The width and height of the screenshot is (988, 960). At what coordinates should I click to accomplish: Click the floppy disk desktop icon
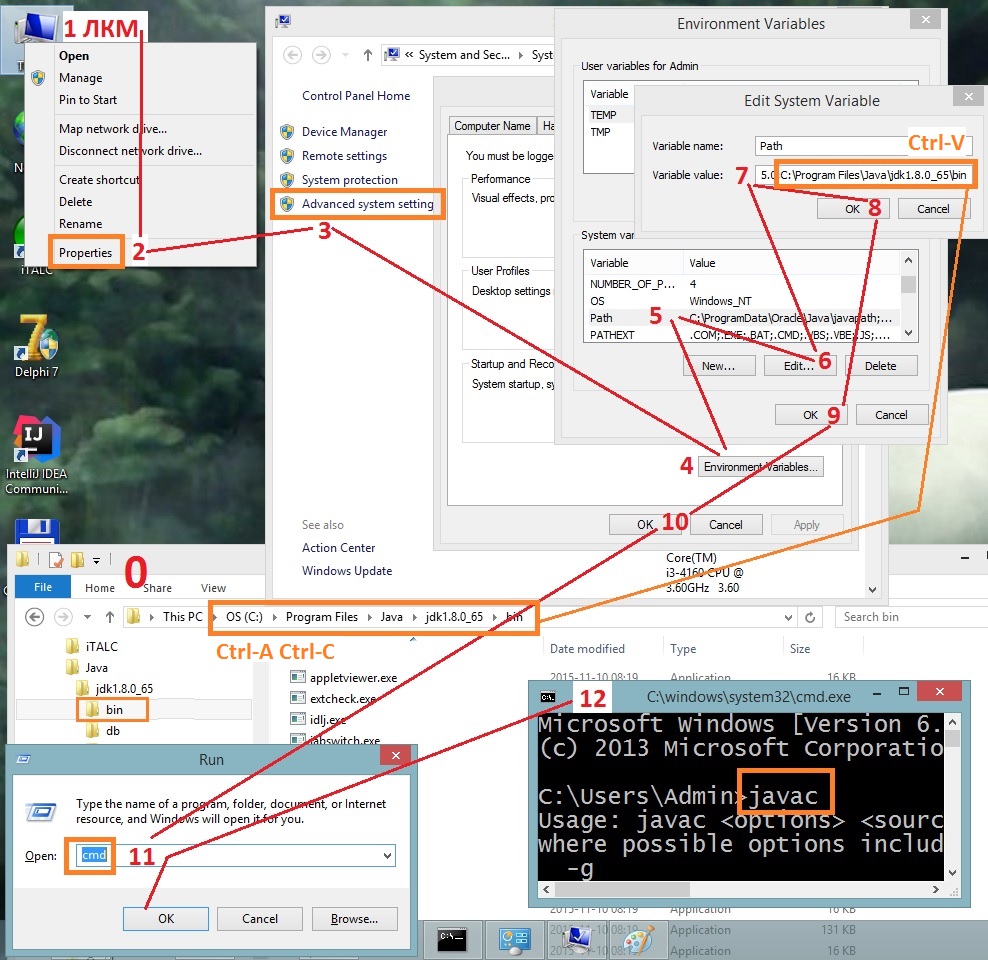pos(37,531)
